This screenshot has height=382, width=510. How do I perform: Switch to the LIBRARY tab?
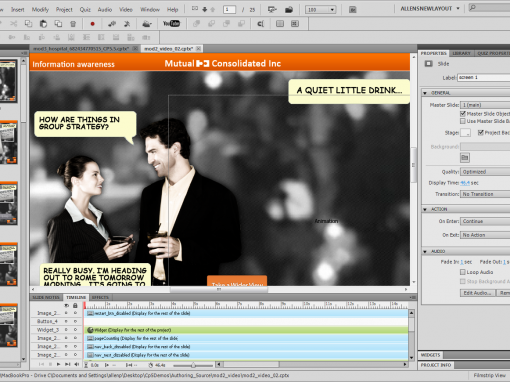(x=461, y=53)
